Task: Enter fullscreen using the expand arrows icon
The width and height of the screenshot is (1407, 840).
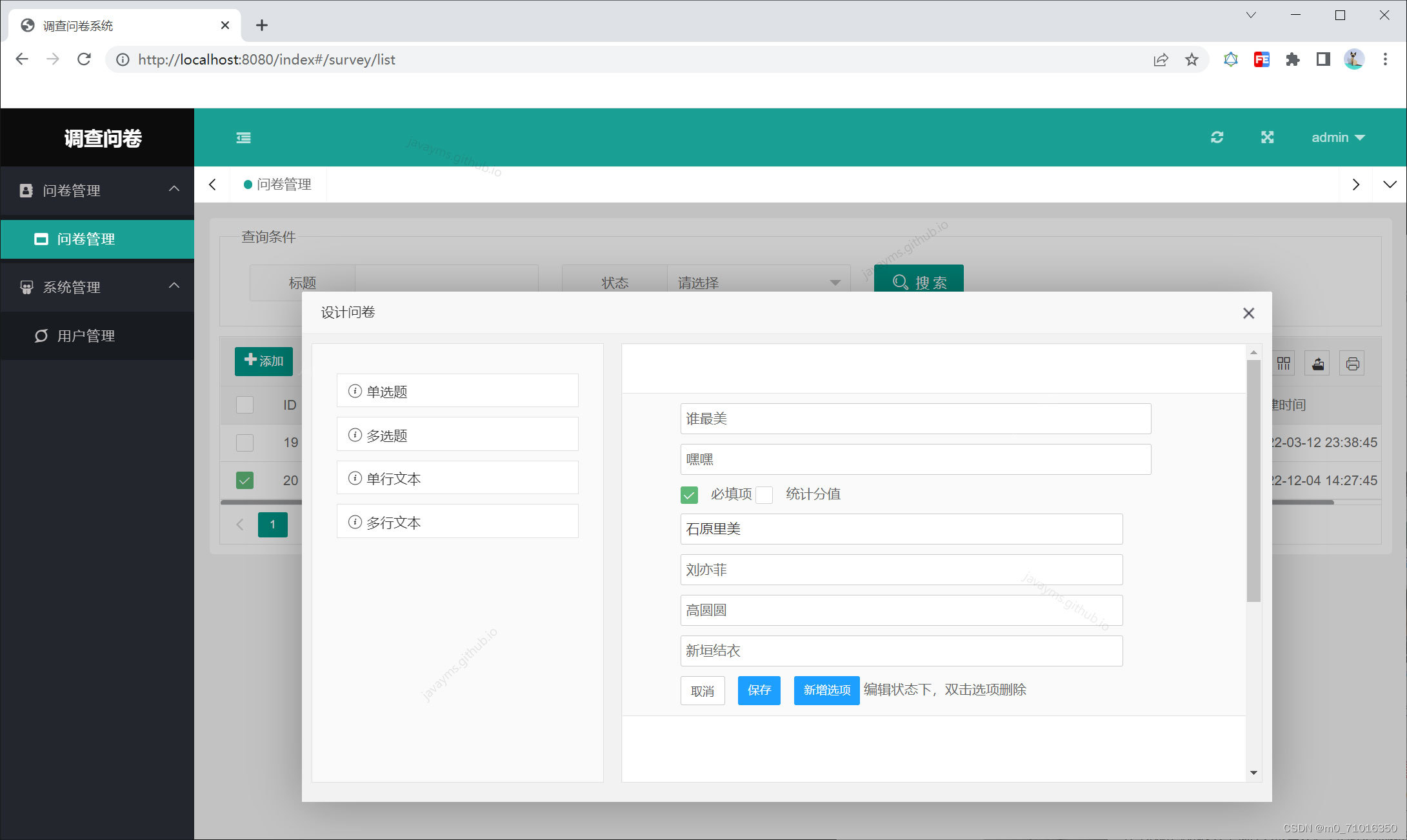Action: point(1267,137)
